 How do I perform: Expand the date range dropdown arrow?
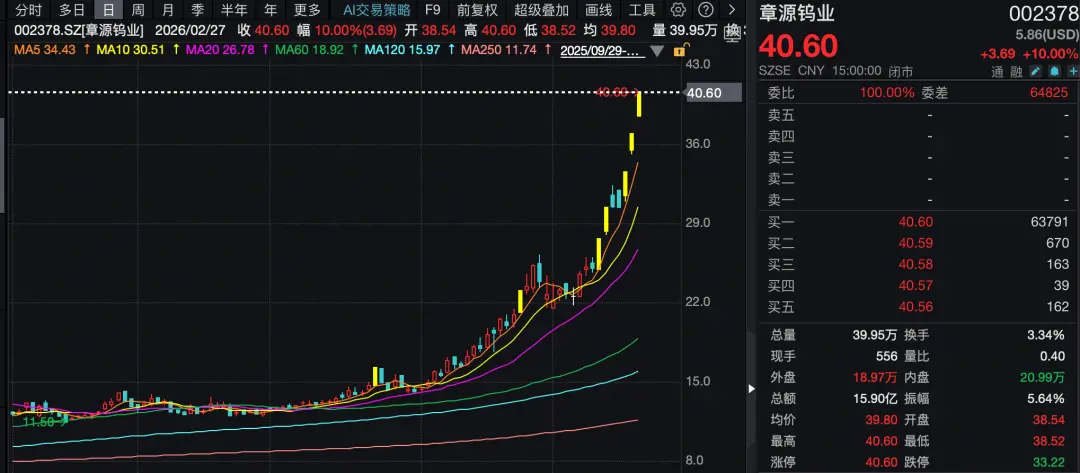click(657, 50)
